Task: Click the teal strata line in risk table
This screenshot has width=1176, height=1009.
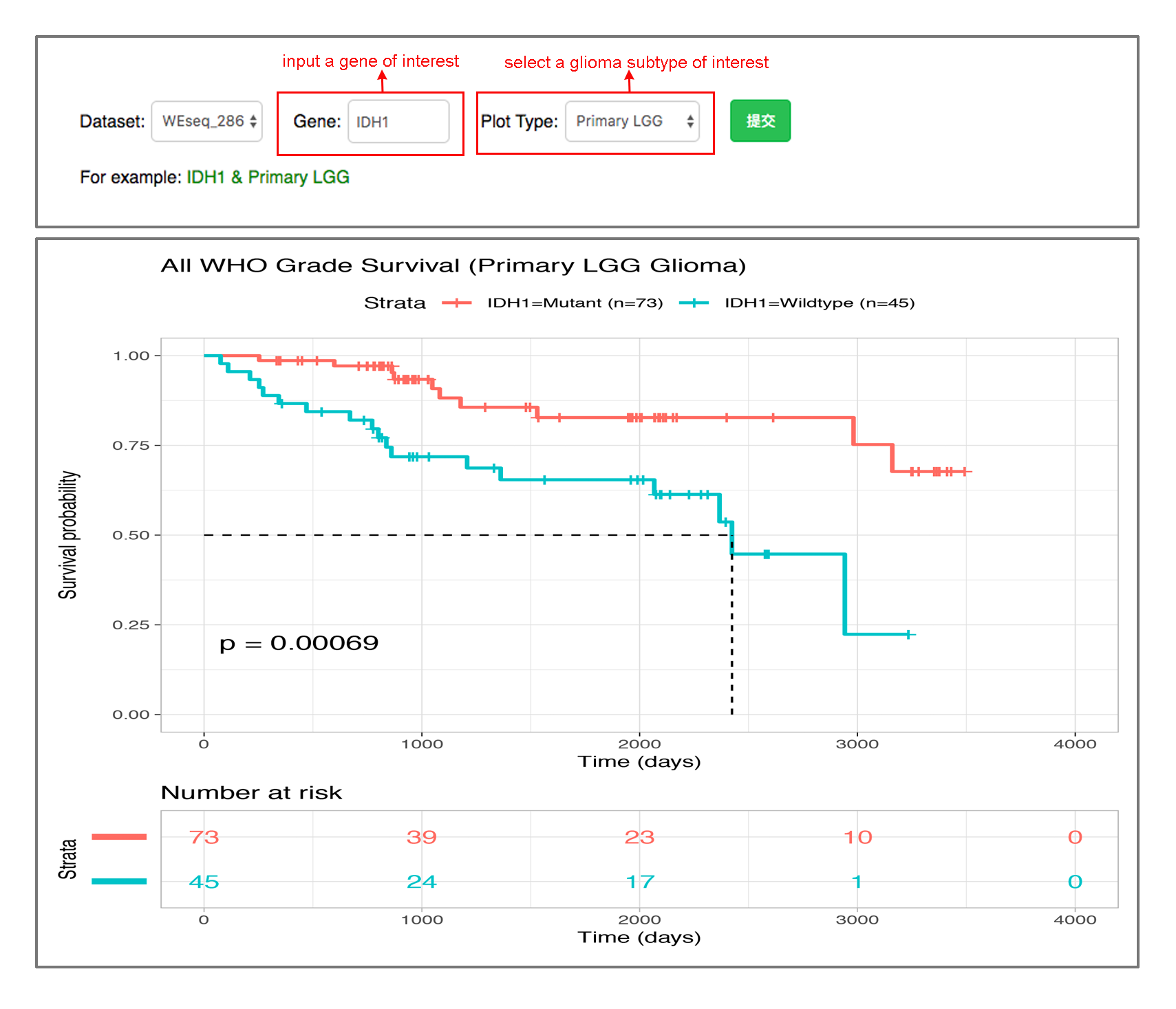Action: [x=119, y=881]
